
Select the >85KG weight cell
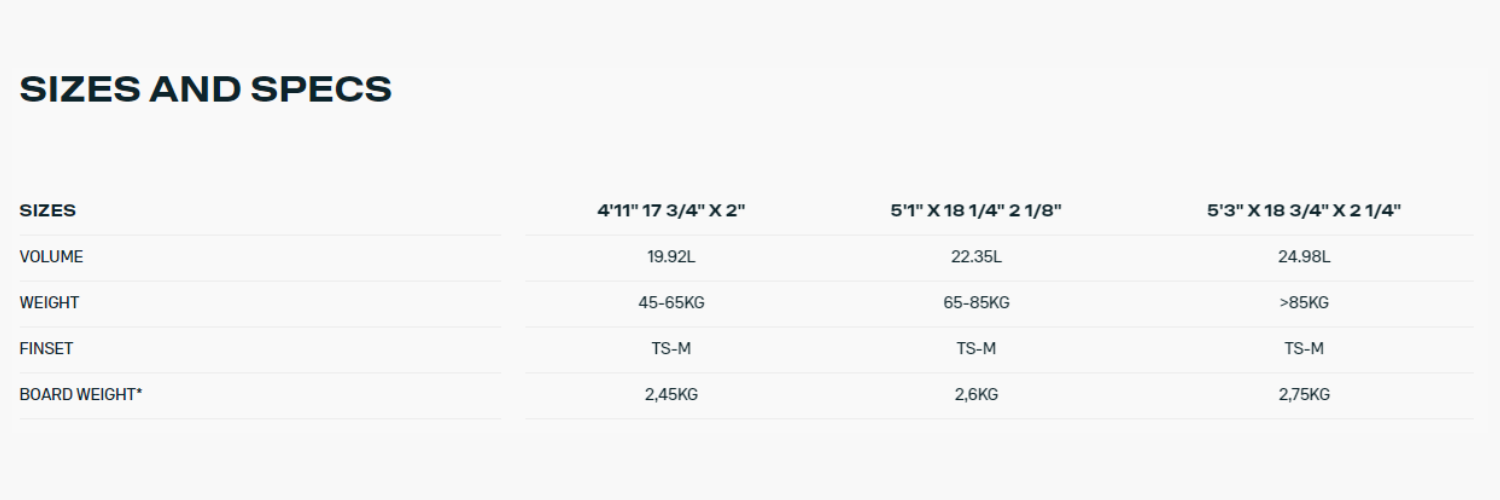[x=1304, y=303]
